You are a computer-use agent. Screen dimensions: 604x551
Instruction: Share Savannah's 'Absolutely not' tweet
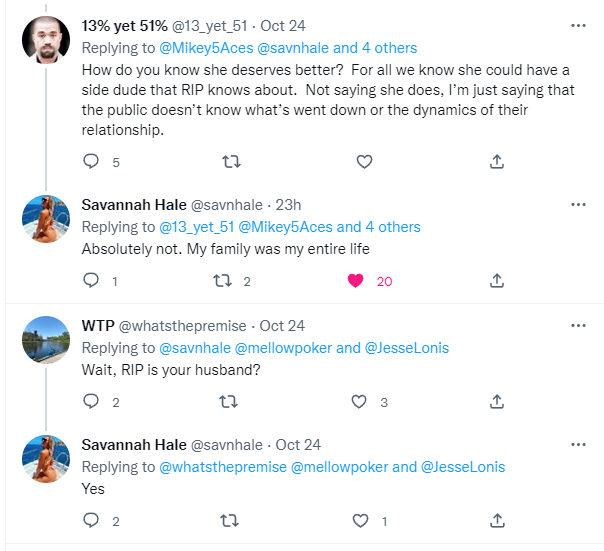pyautogui.click(x=497, y=281)
